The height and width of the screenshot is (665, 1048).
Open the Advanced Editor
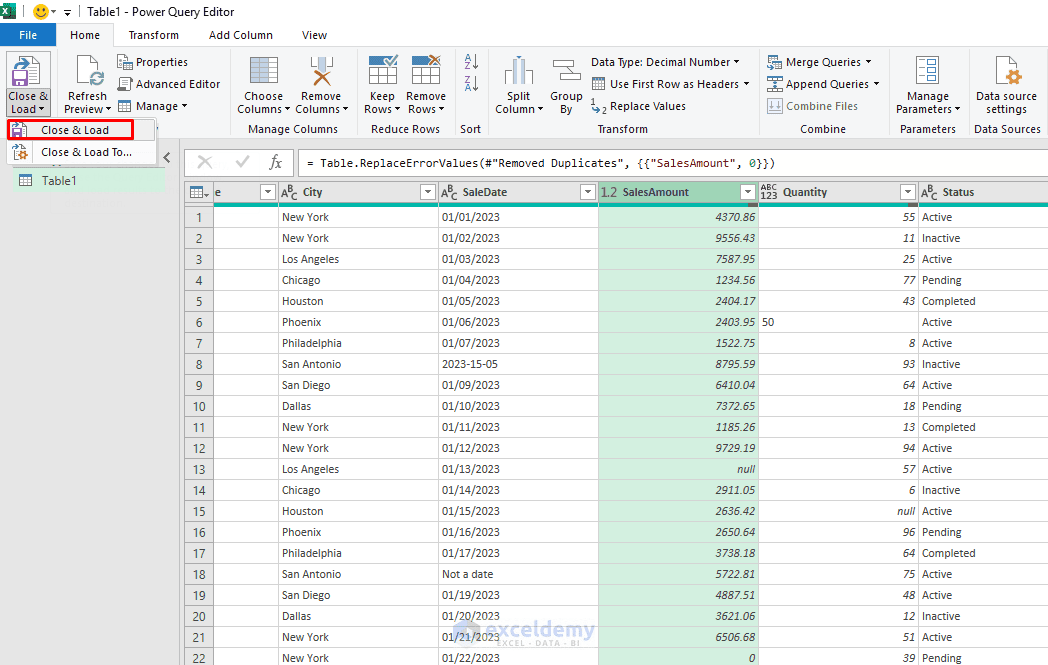click(168, 84)
